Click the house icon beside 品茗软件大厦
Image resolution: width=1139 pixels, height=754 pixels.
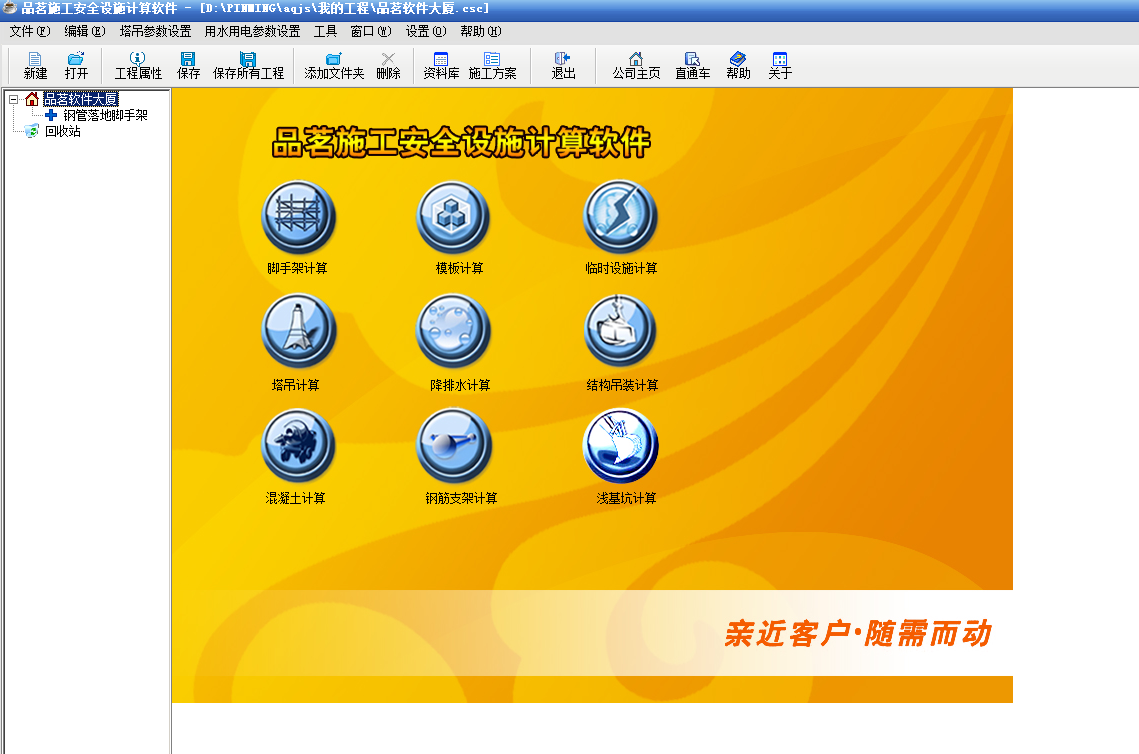(32, 99)
